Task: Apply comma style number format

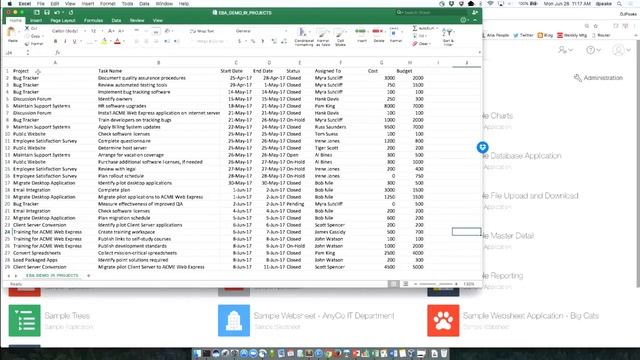Action: click(262, 41)
